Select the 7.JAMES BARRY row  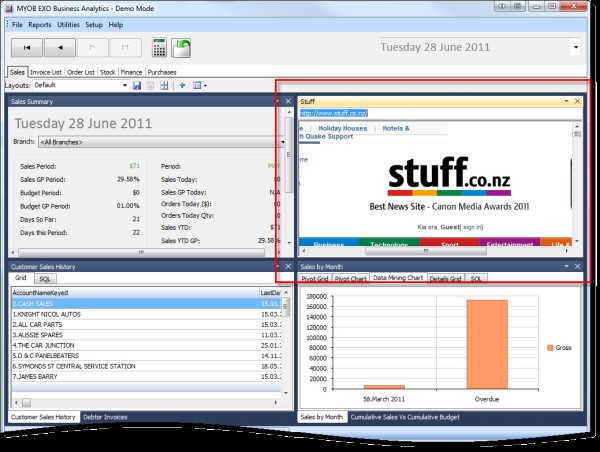click(146, 377)
